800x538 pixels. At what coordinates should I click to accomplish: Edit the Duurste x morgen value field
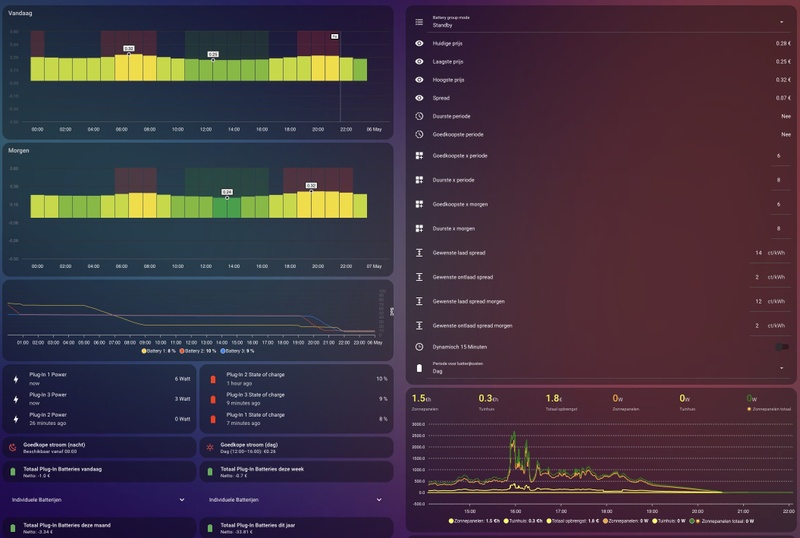point(779,228)
